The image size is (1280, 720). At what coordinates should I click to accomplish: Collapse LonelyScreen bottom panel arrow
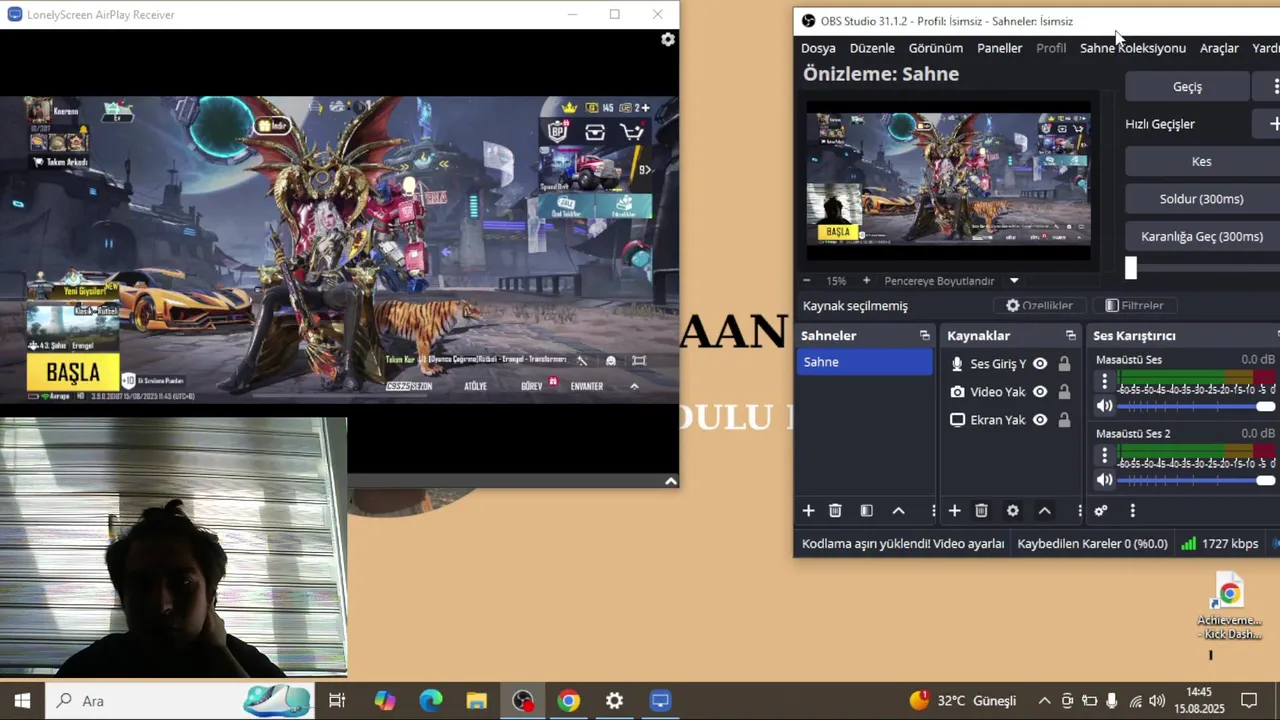(671, 481)
